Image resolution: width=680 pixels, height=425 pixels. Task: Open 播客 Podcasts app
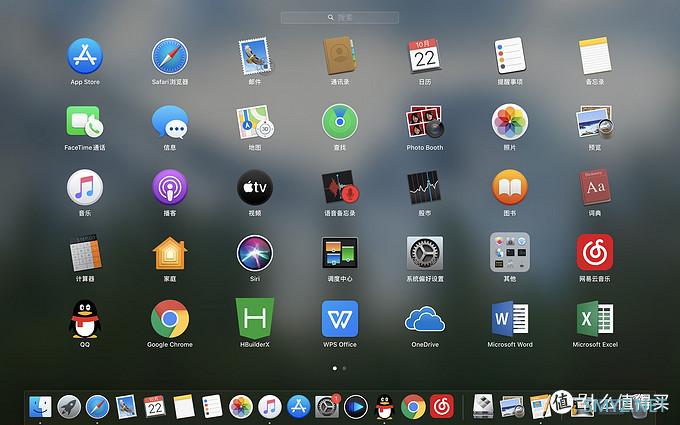click(x=170, y=187)
